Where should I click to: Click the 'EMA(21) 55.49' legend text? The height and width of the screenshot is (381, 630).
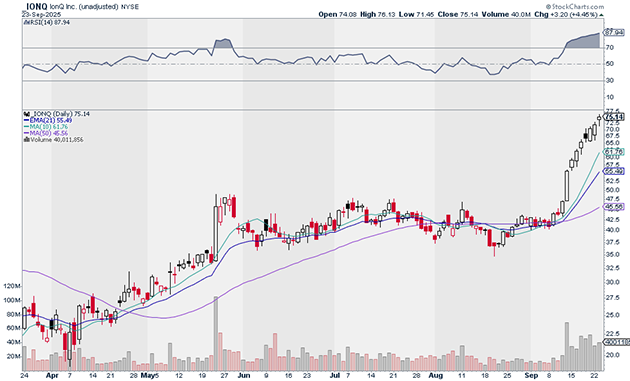tap(51, 121)
